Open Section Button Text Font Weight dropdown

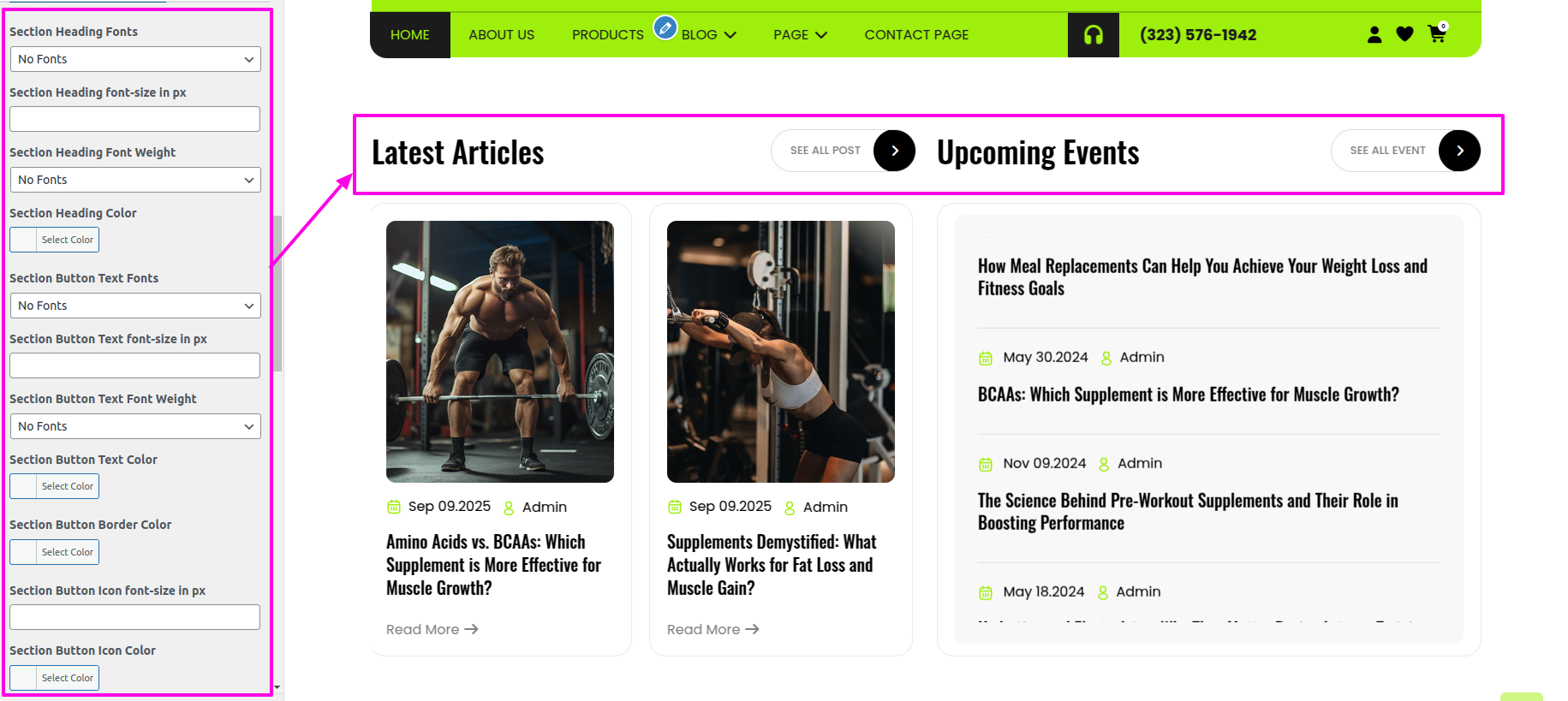(x=135, y=426)
